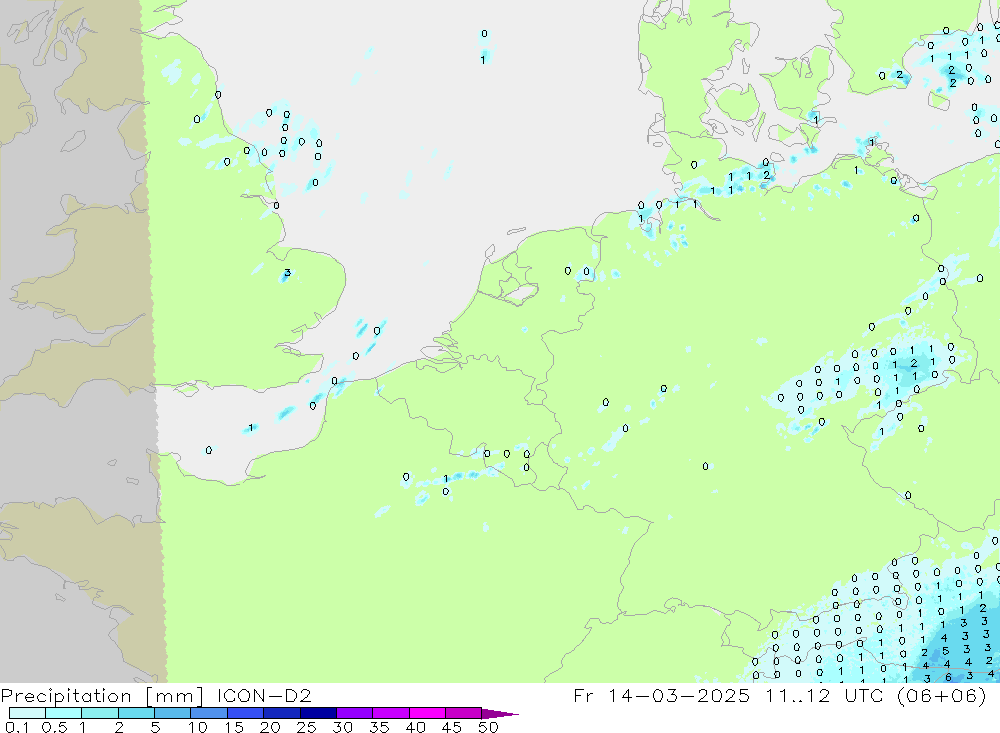Click the '25' legend scale label
This screenshot has height=733, width=1000.
pyautogui.click(x=306, y=727)
